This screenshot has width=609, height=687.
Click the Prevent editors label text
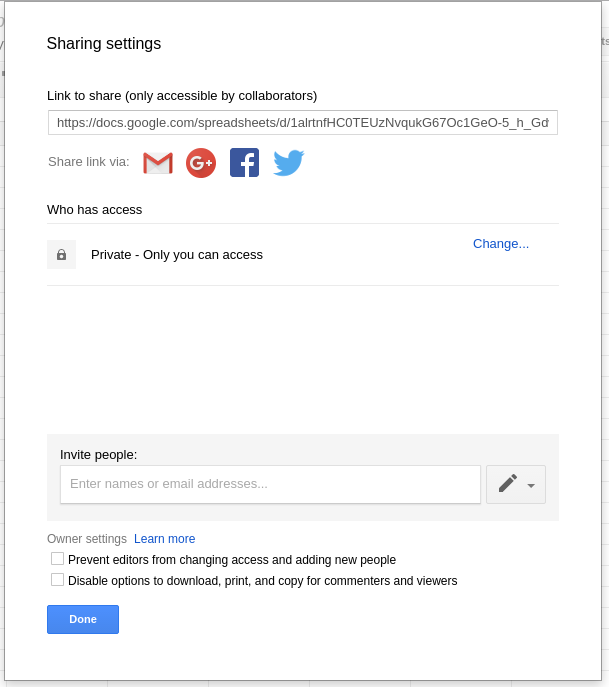point(232,560)
